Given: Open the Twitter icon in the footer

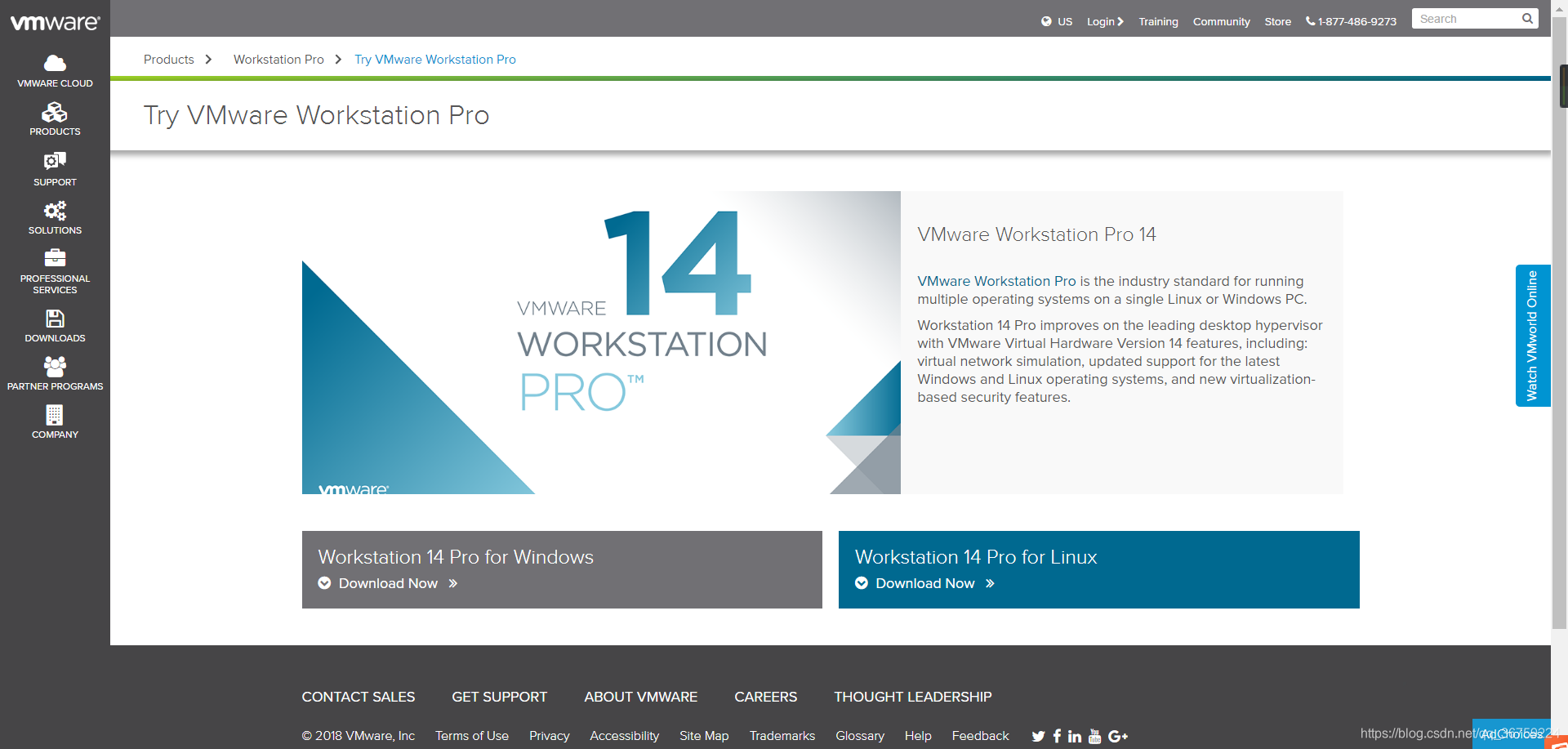Looking at the screenshot, I should point(1038,736).
